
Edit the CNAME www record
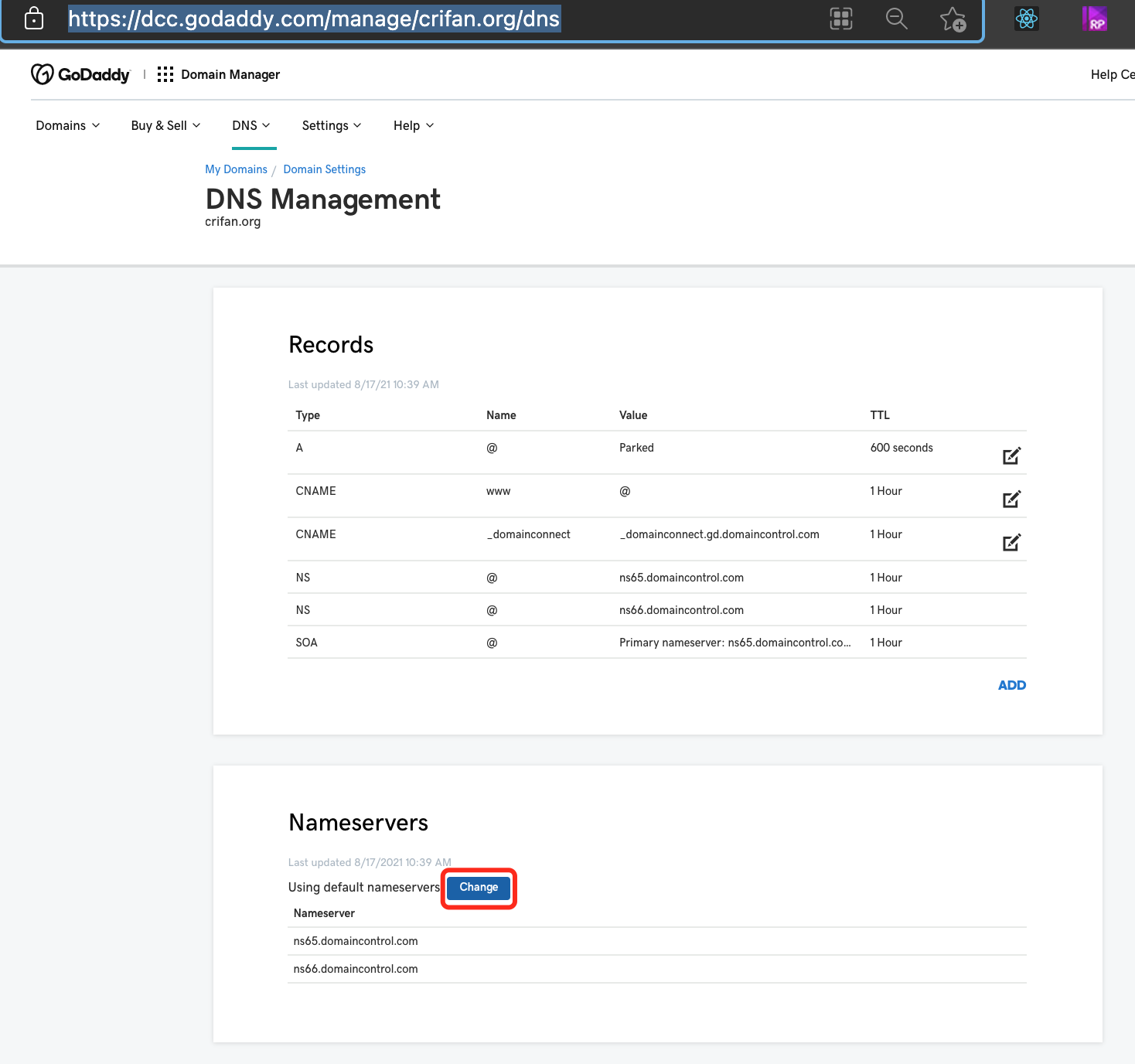(x=1011, y=499)
